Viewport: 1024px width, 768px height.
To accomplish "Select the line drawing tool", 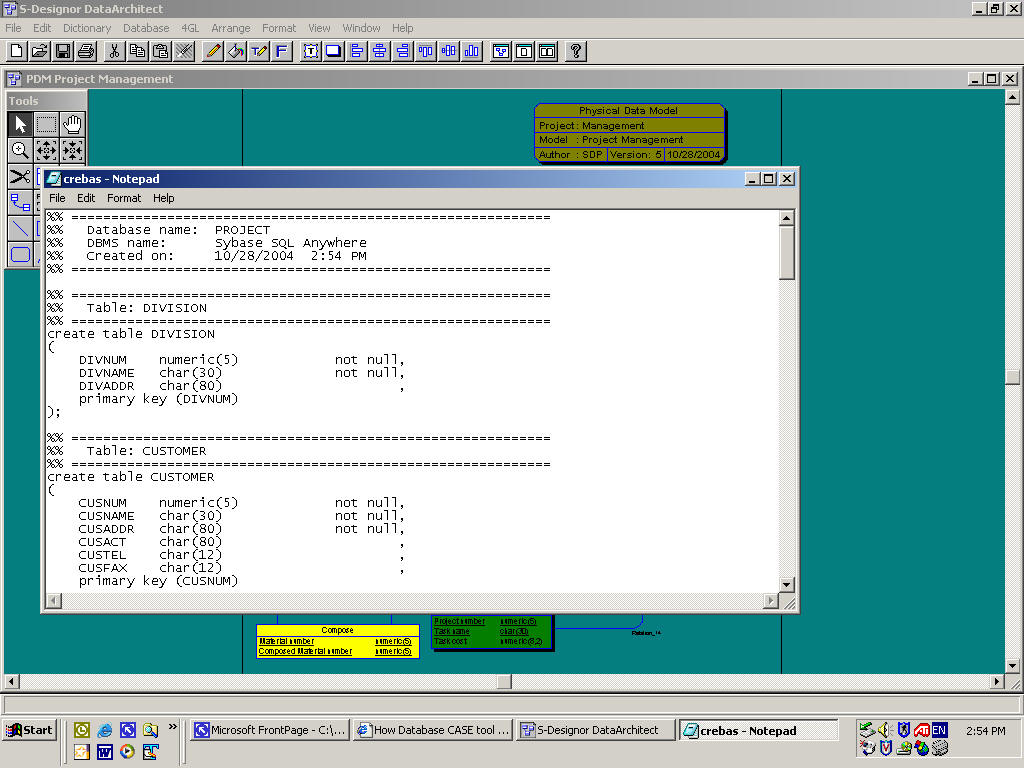I will pyautogui.click(x=20, y=228).
